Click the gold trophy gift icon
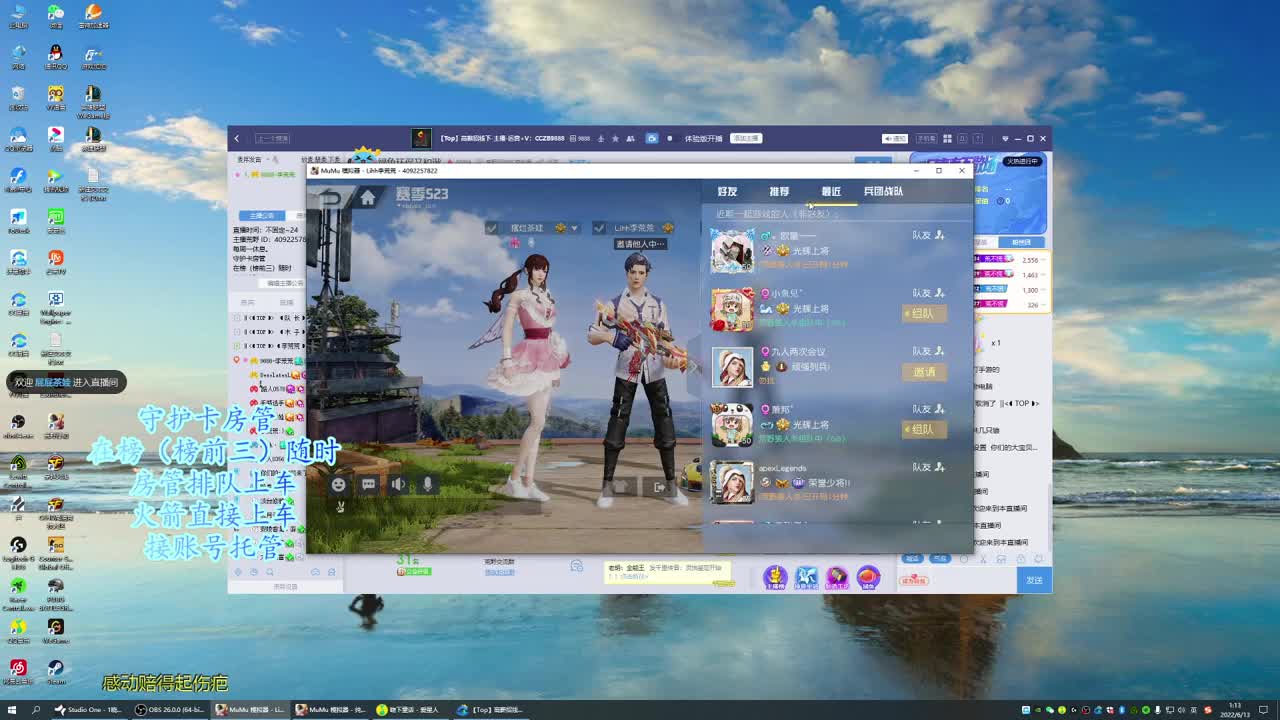The height and width of the screenshot is (720, 1280). [x=775, y=577]
